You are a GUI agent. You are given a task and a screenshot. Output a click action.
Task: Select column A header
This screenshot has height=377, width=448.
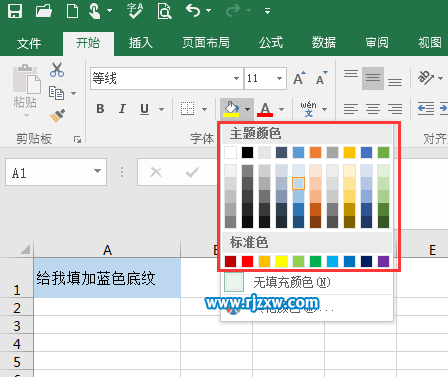[x=107, y=249]
